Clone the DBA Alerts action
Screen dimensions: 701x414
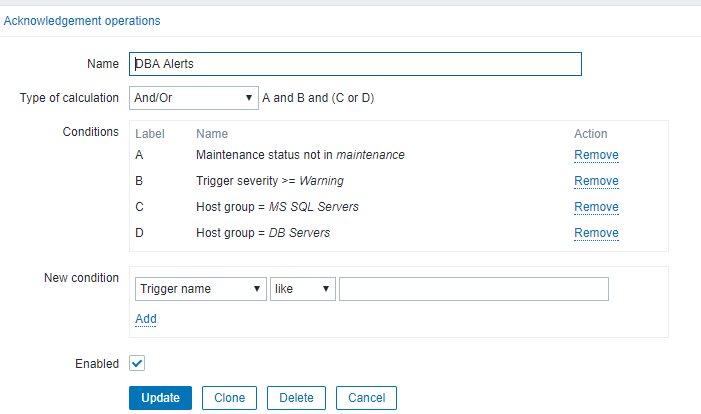pos(230,397)
